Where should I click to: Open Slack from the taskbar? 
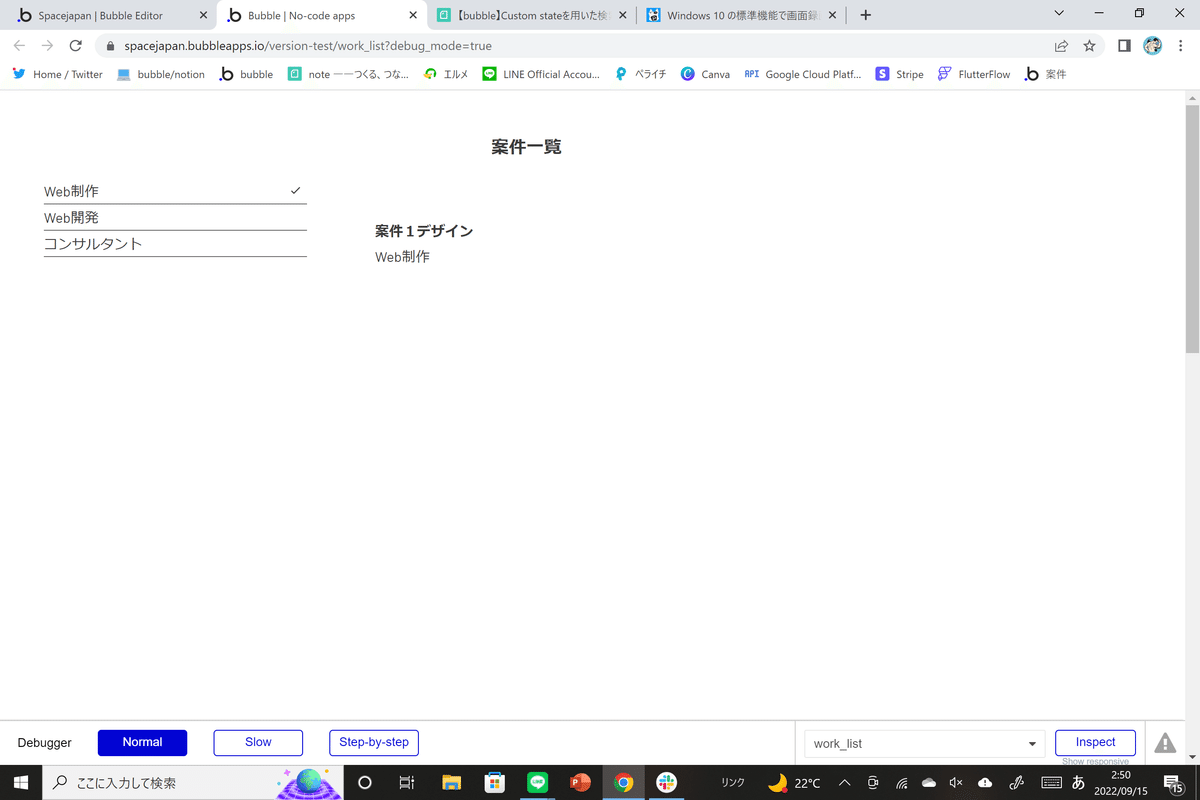click(666, 783)
